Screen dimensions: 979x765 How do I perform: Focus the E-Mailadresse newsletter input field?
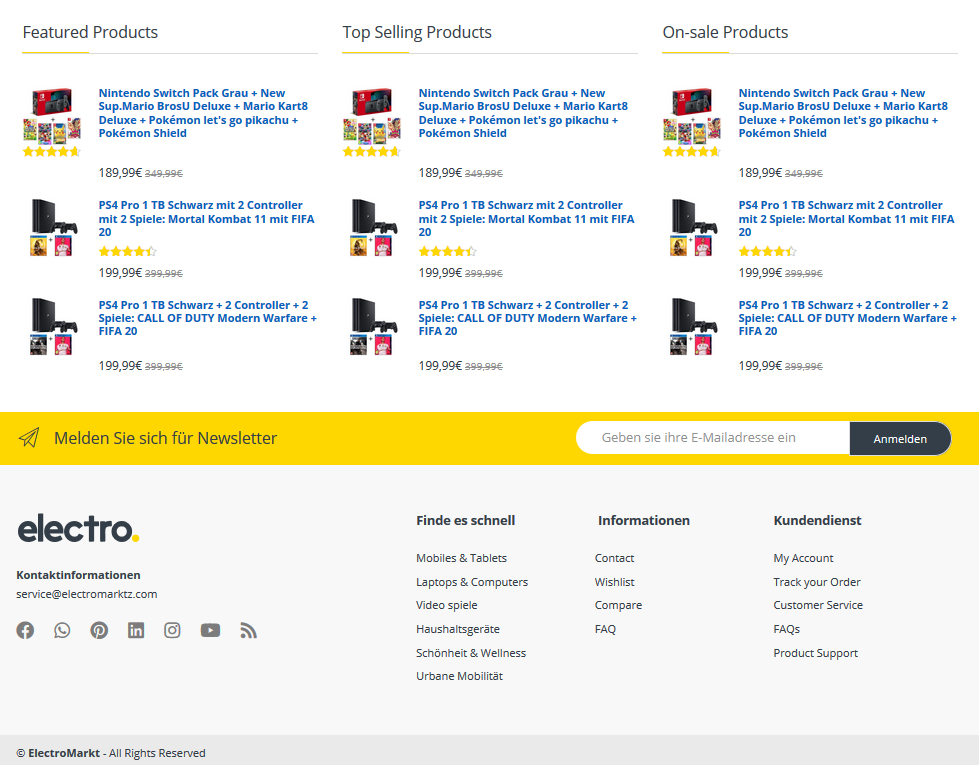click(712, 438)
